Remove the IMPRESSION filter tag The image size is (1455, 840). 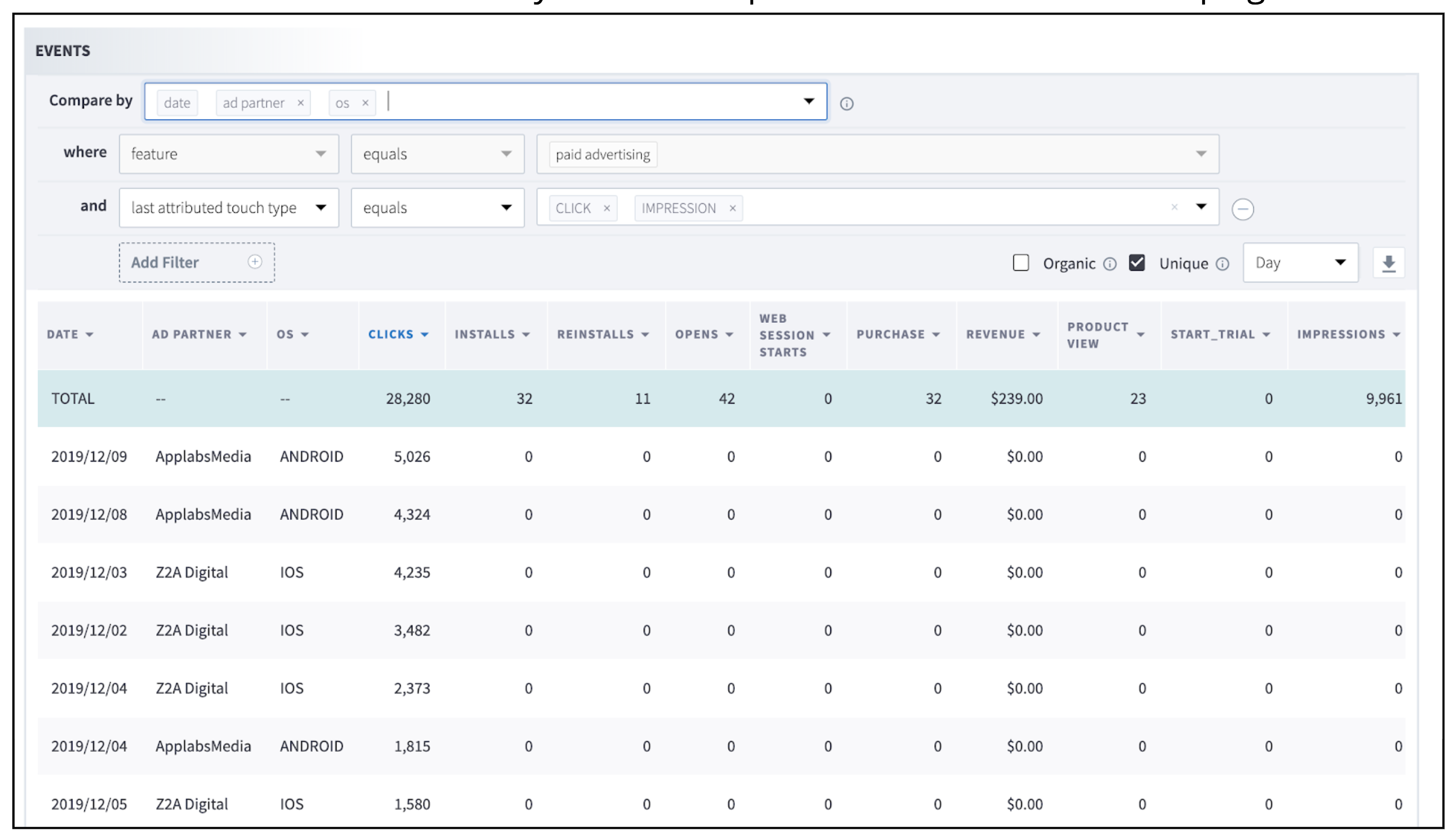[x=732, y=208]
